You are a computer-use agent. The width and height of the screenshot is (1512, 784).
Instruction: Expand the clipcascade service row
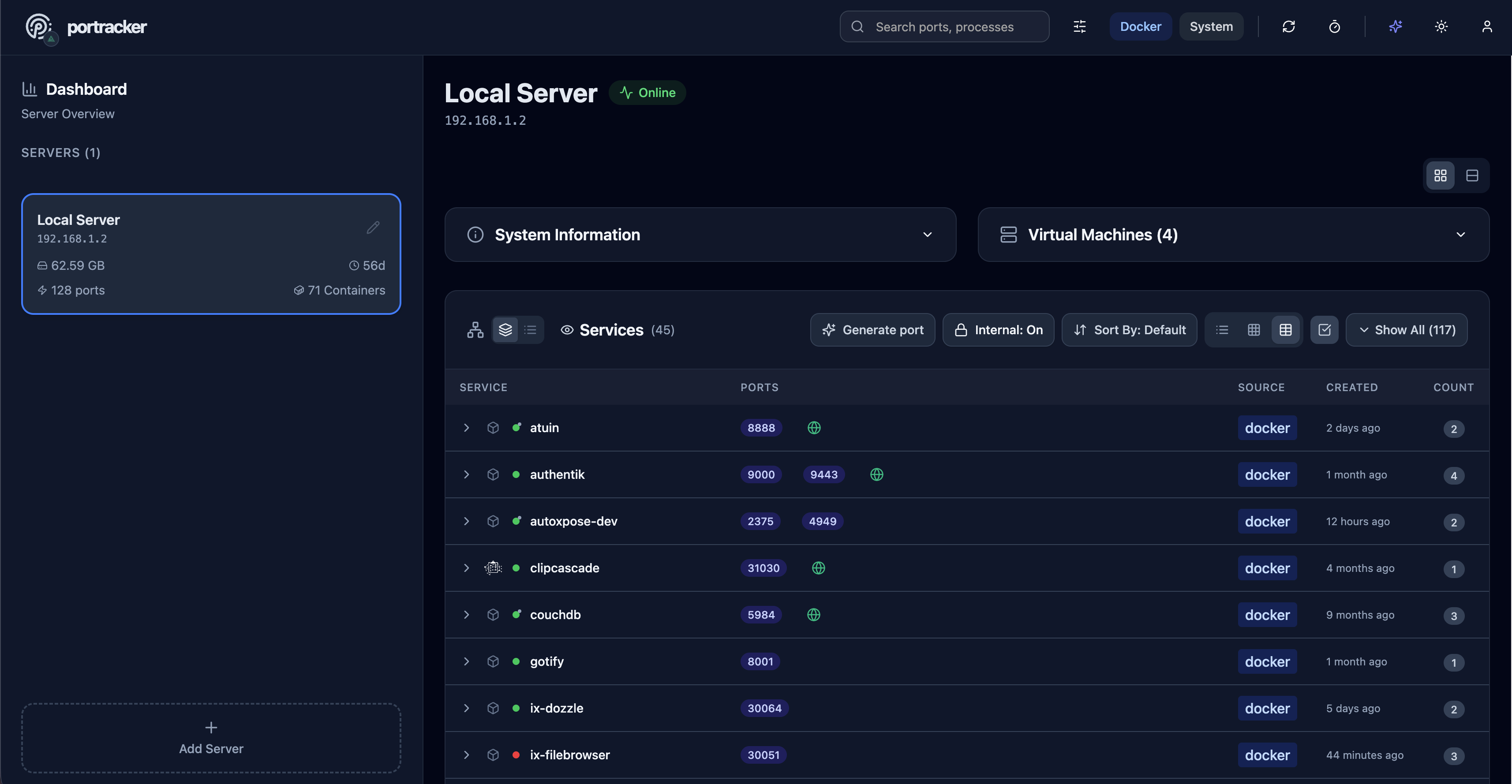pyautogui.click(x=466, y=568)
